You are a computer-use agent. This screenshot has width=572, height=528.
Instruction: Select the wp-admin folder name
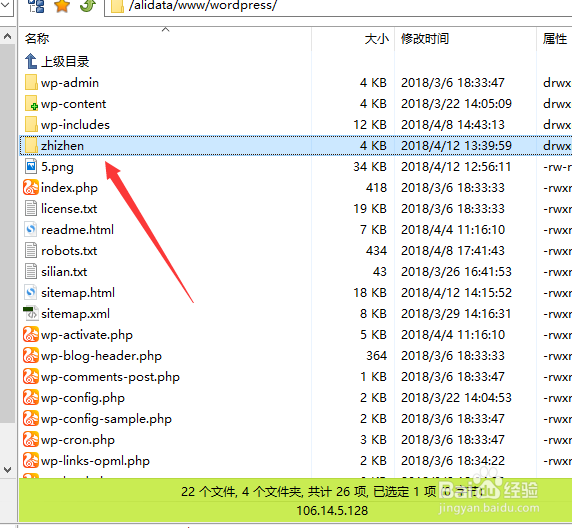tap(70, 83)
